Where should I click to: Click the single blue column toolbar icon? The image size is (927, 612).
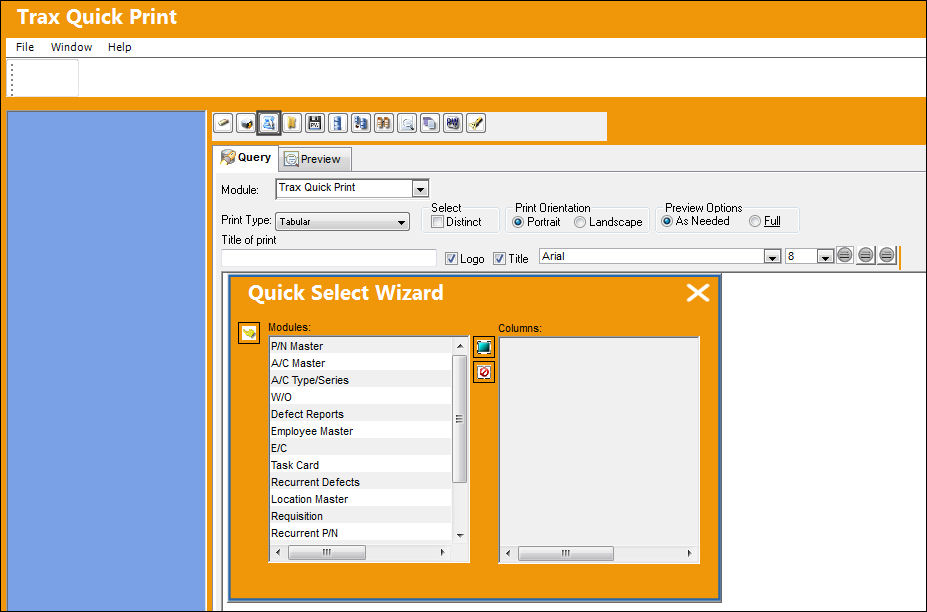338,124
